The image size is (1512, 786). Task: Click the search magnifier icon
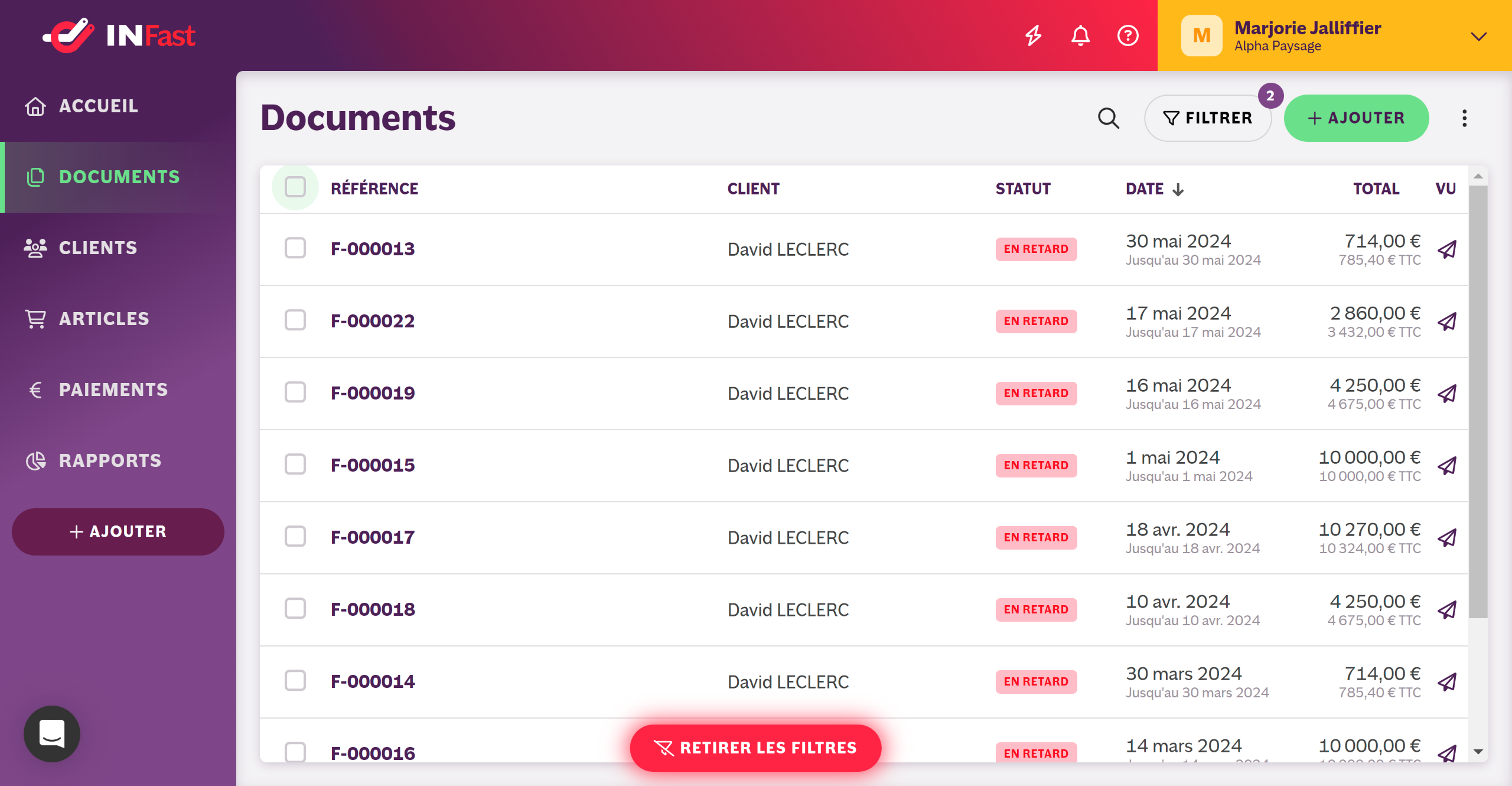tap(1108, 118)
